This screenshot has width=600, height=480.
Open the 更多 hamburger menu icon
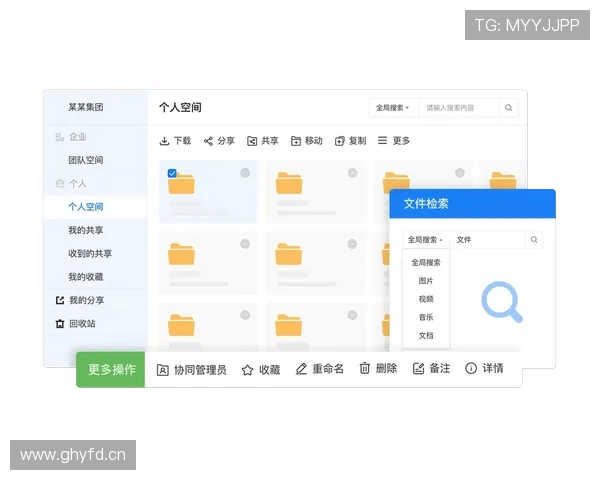point(382,140)
